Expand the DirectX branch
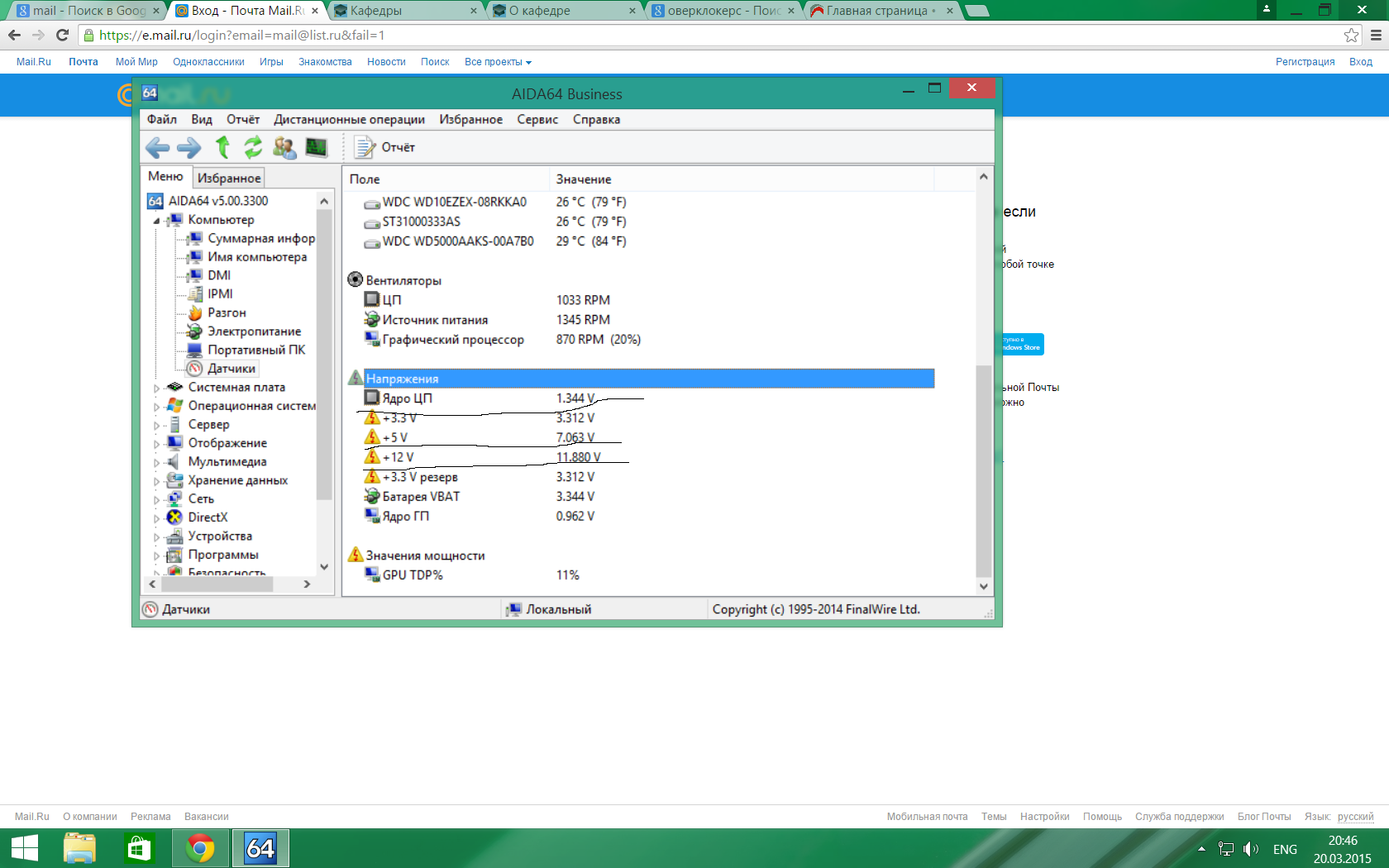This screenshot has height=868, width=1389. point(156,518)
